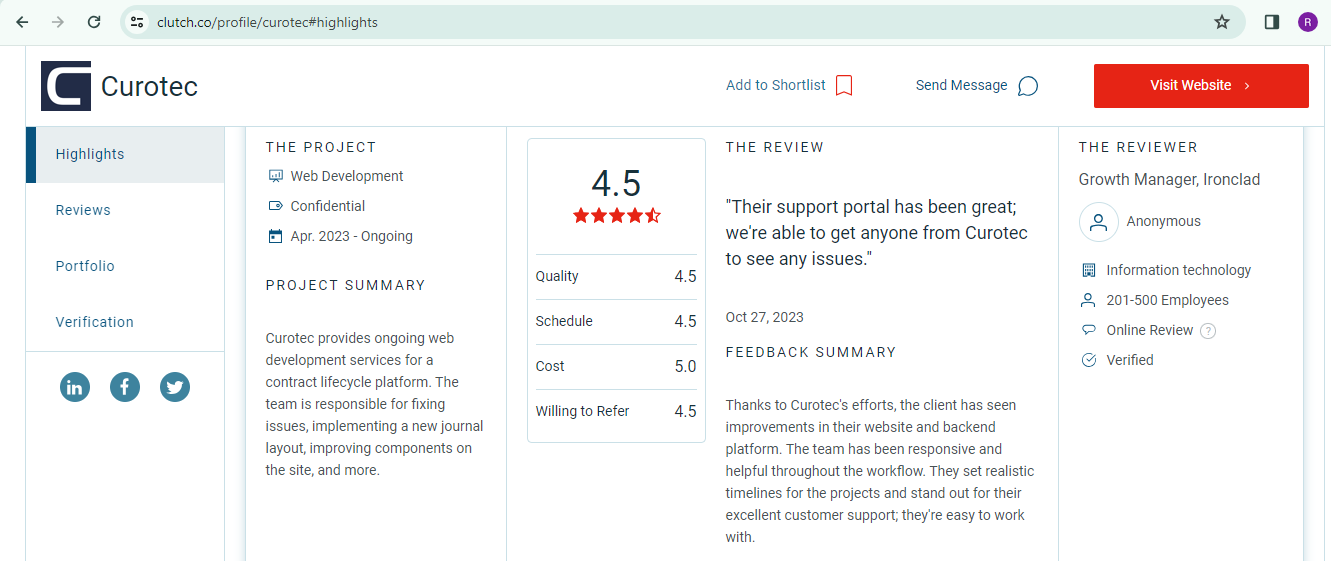Image resolution: width=1331 pixels, height=561 pixels.
Task: Open the browser side panel
Action: 1272,22
